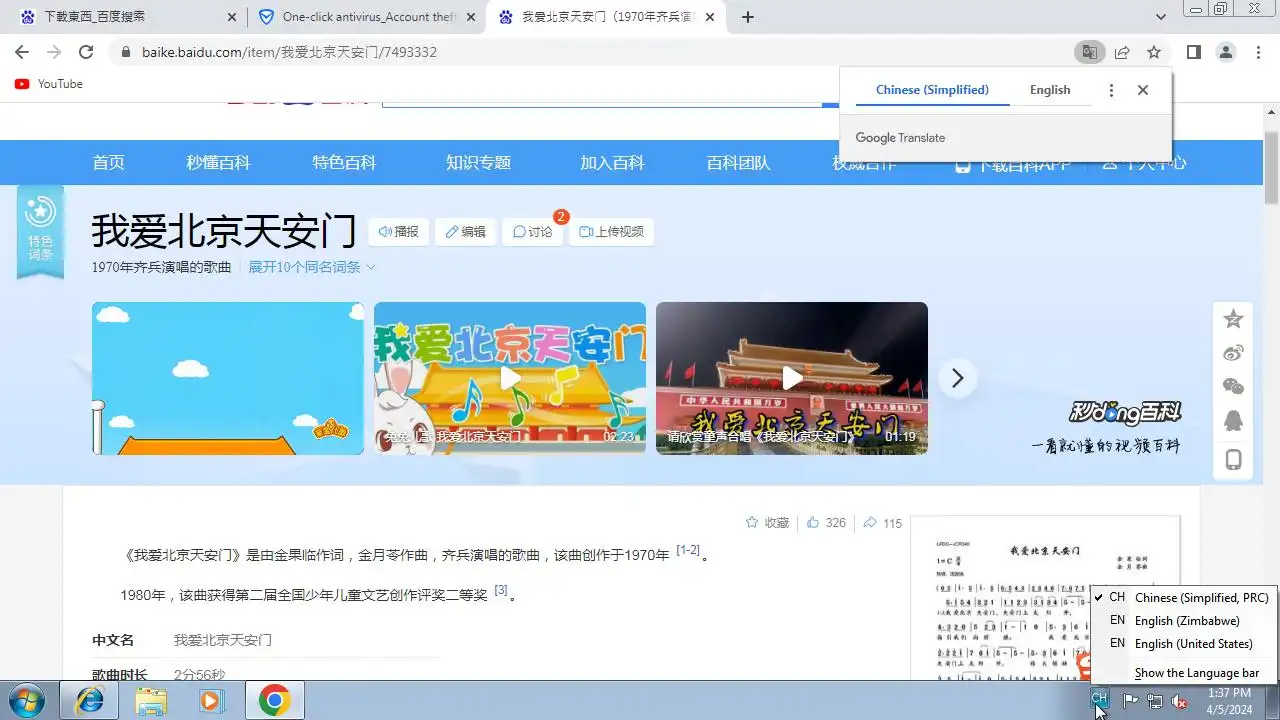Open 知识专题 navigation item
Screen dimensions: 1280x720
478,163
